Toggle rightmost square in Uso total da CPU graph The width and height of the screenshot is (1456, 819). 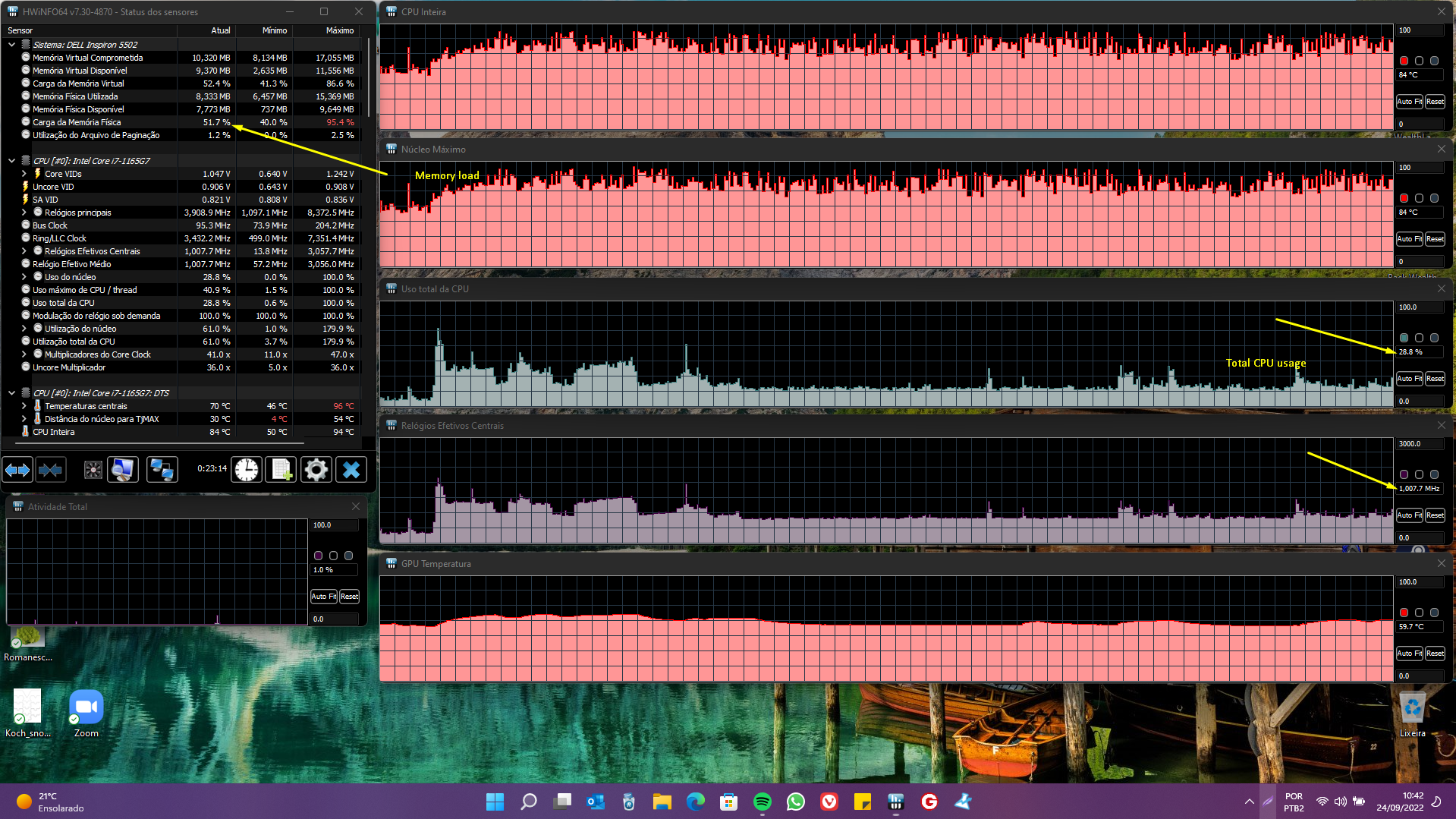click(x=1434, y=338)
